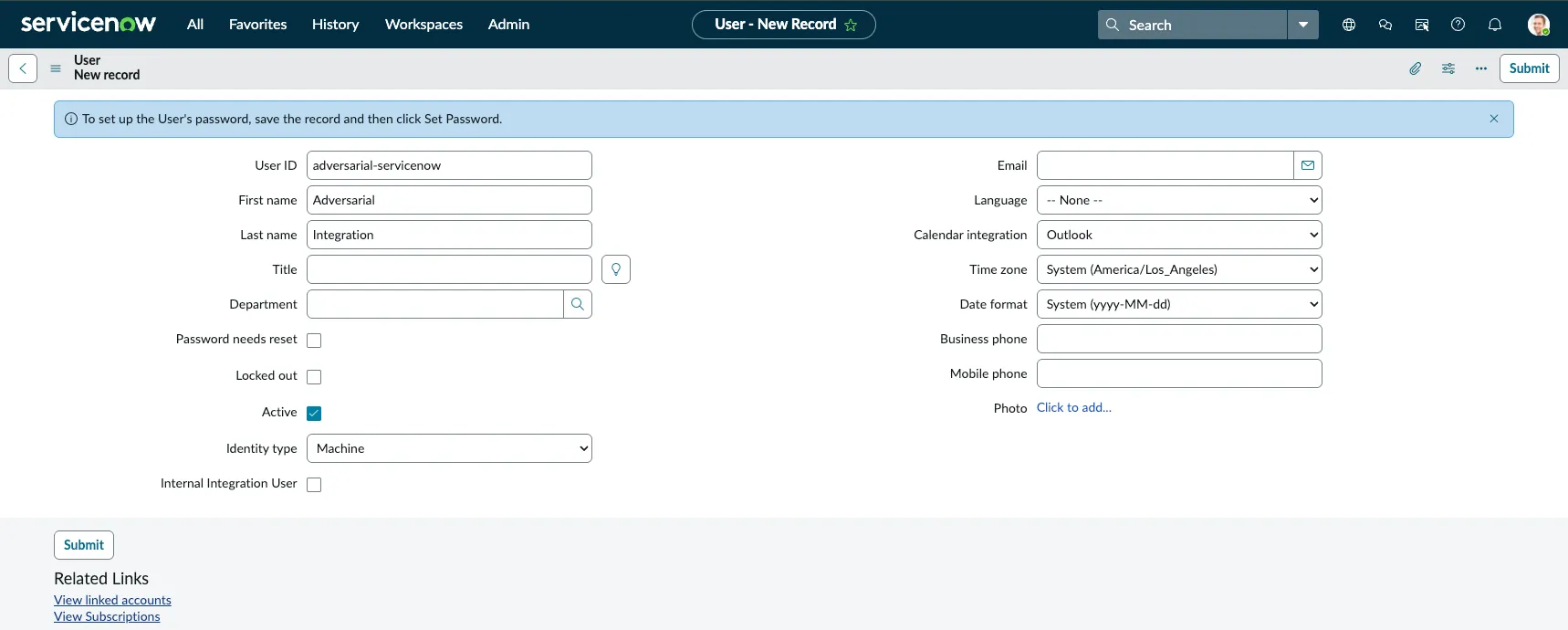Open the Workspaces menu
This screenshot has height=630, width=1568.
423,25
